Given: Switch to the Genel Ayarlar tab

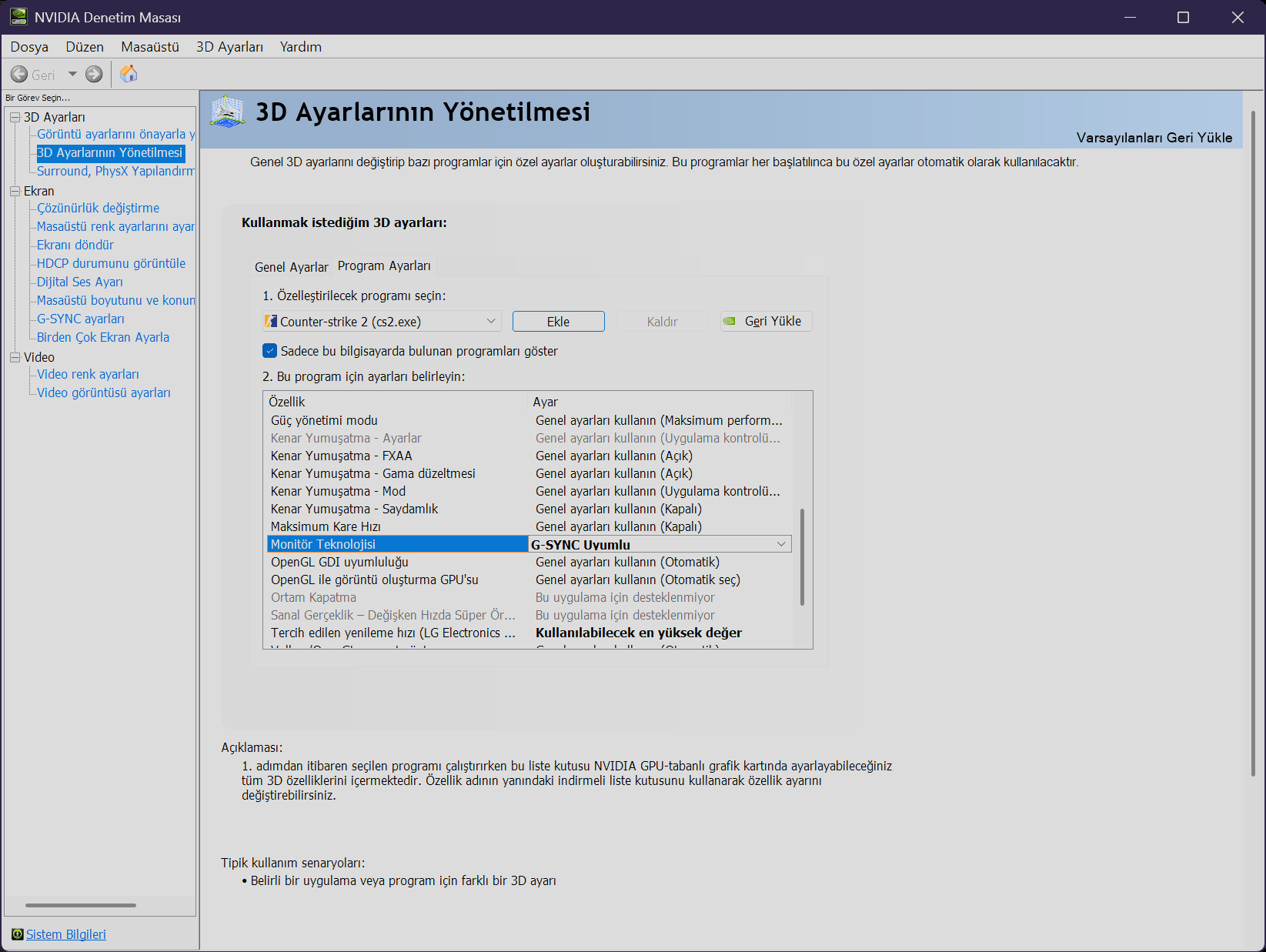Looking at the screenshot, I should (x=292, y=267).
